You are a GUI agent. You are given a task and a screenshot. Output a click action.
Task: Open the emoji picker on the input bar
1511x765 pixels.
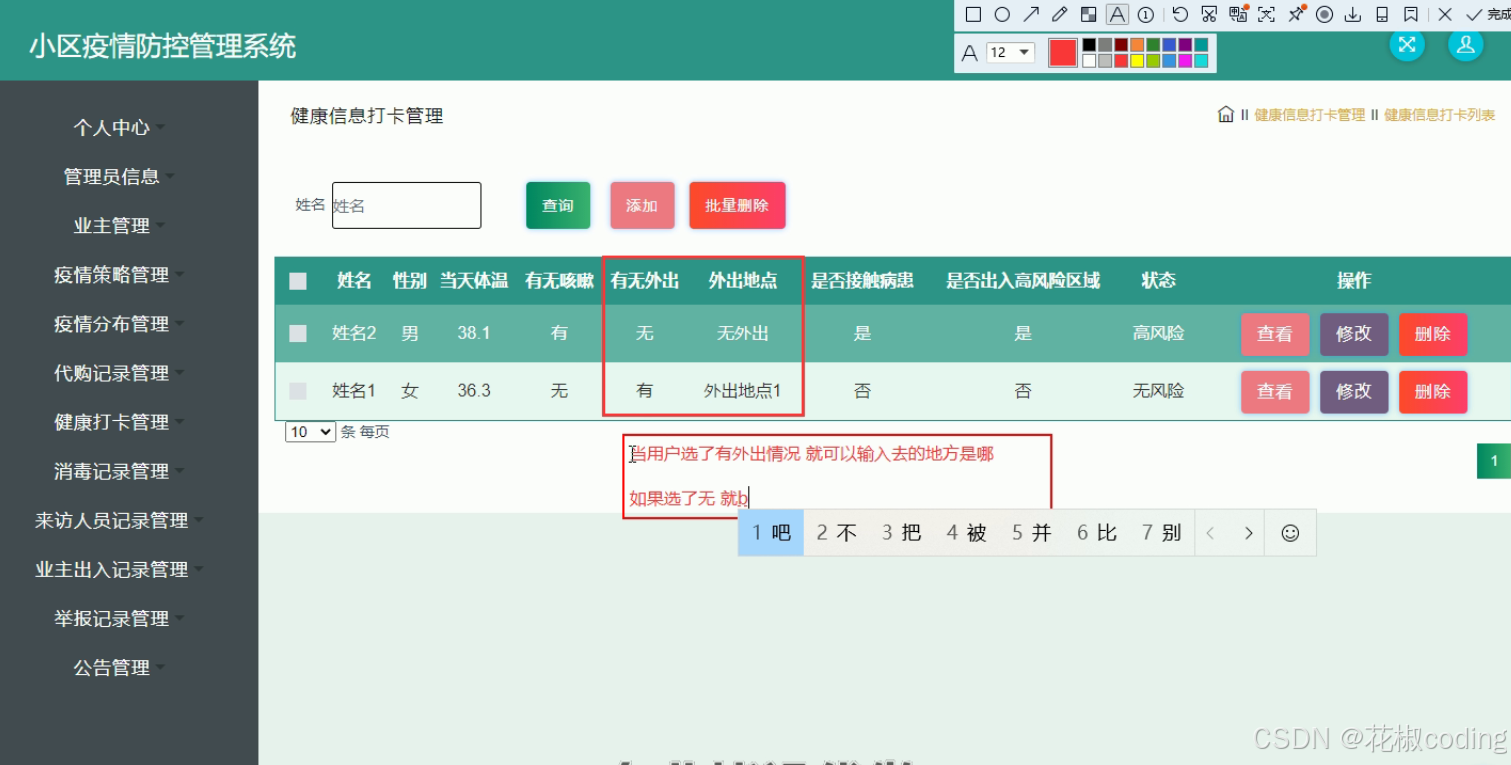point(1290,532)
